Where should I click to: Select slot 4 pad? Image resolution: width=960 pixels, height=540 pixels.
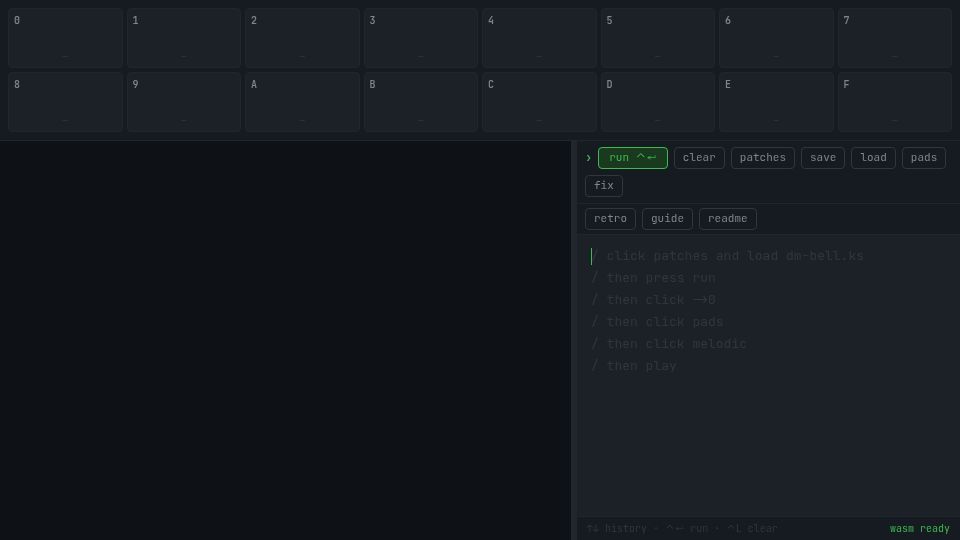(x=539, y=38)
